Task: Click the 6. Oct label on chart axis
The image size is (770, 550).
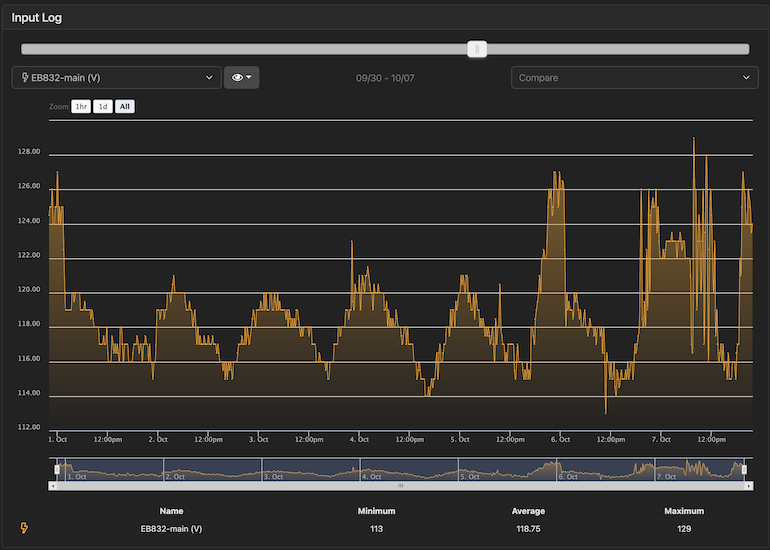Action: pyautogui.click(x=560, y=440)
